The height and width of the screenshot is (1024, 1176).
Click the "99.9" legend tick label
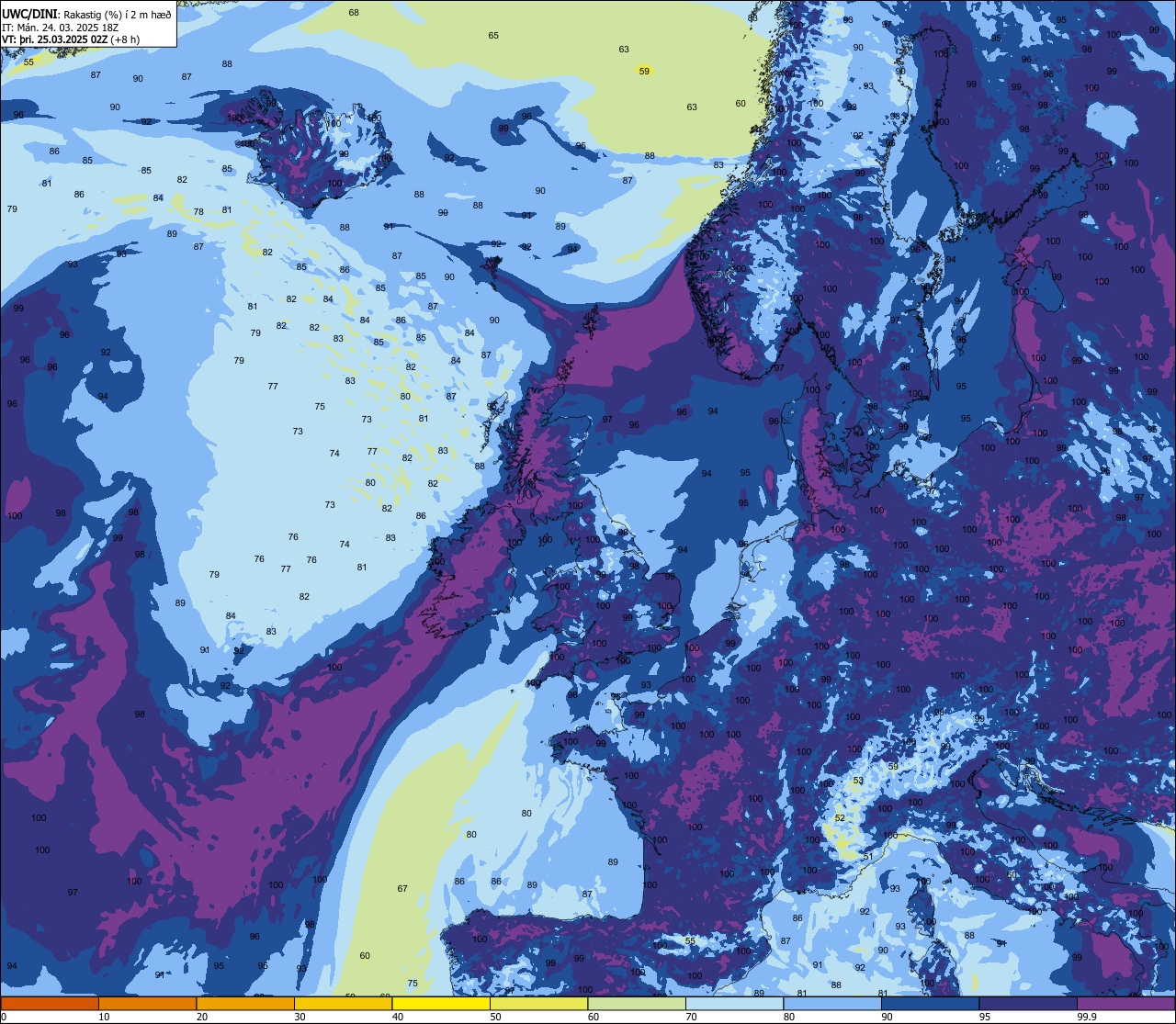pos(1088,1017)
